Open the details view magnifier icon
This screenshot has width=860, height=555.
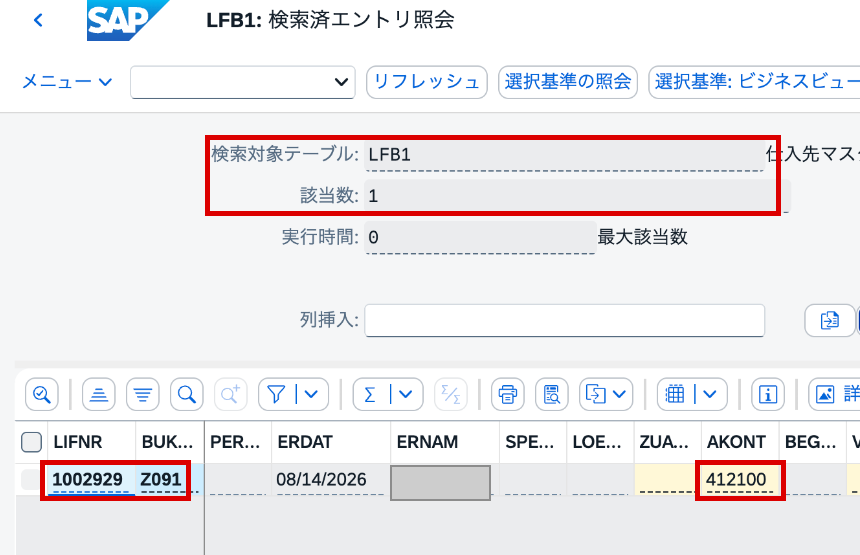(x=42, y=394)
